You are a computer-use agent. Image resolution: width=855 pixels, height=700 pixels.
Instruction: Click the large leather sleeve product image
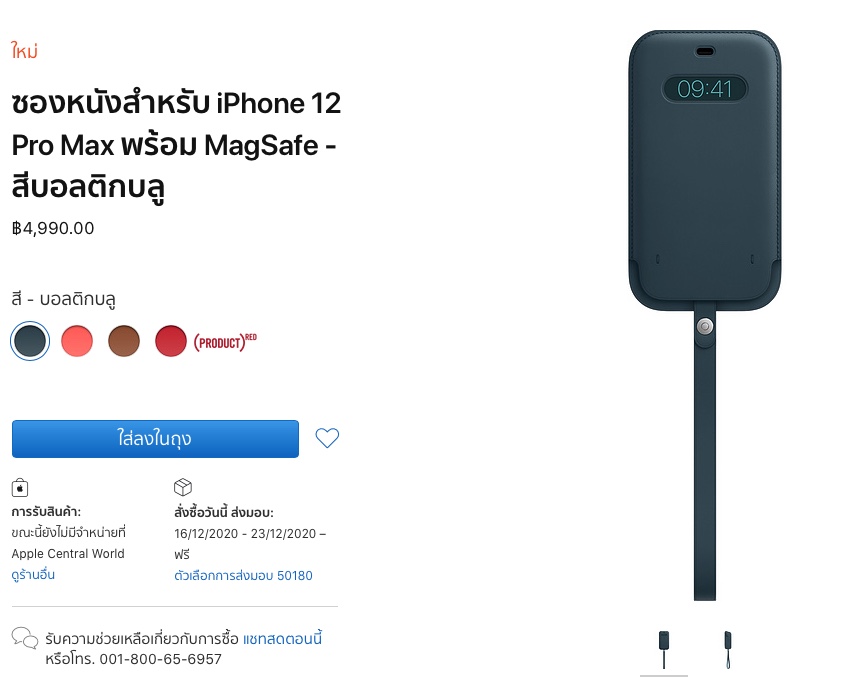(705, 315)
